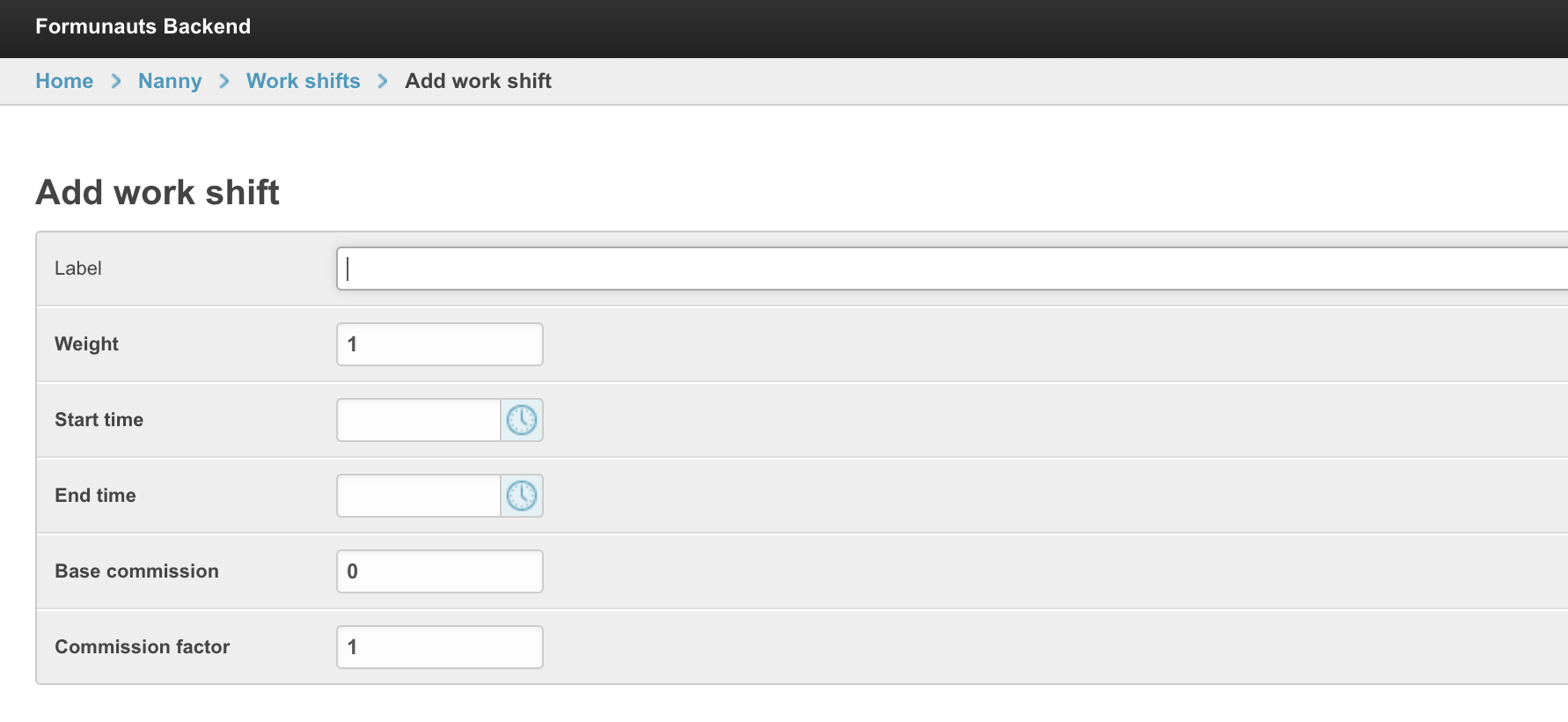Click the current Add work shift breadcrumb
1568x722 pixels.
[x=478, y=81]
